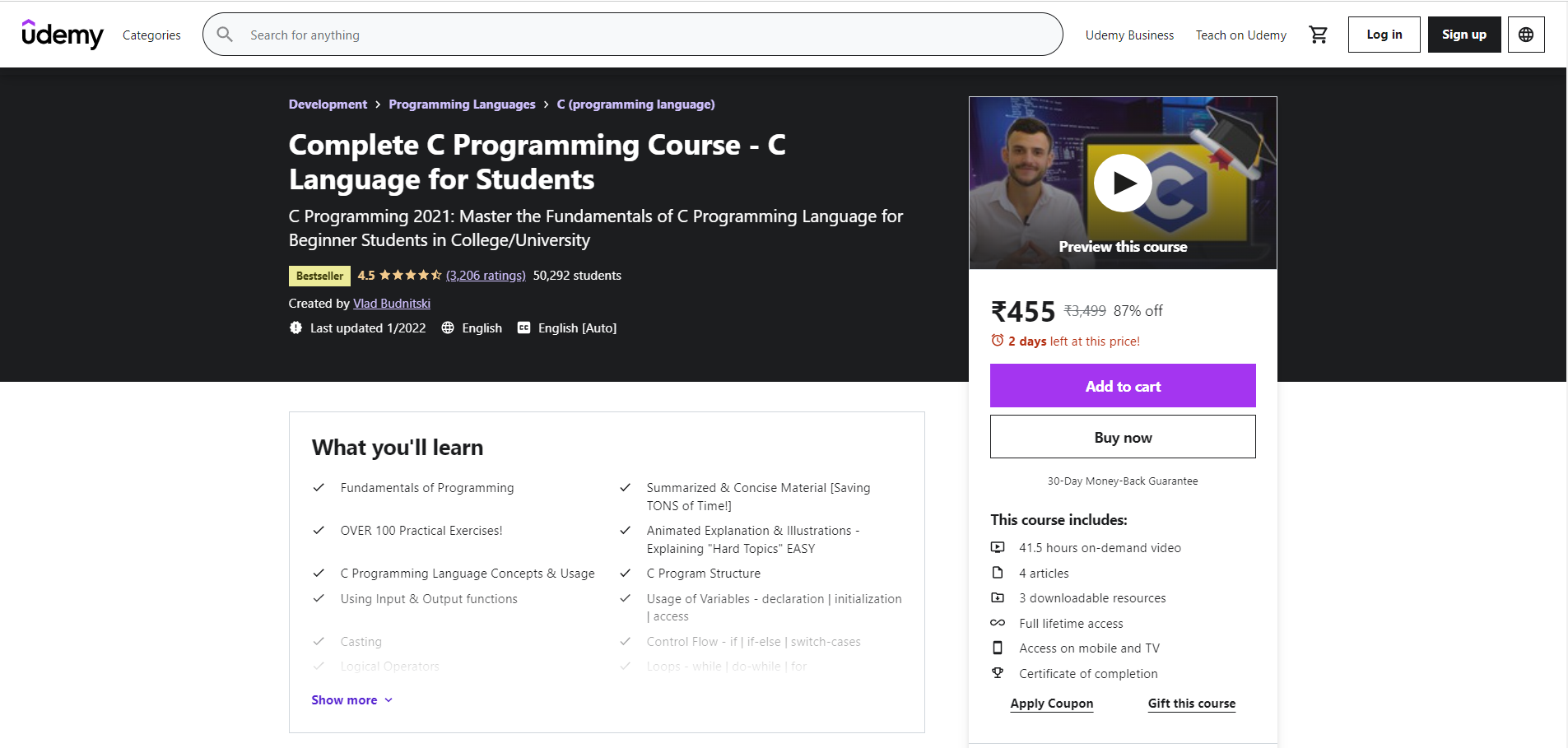Play the course preview video
Image resolution: width=1568 pixels, height=748 pixels.
click(x=1123, y=183)
